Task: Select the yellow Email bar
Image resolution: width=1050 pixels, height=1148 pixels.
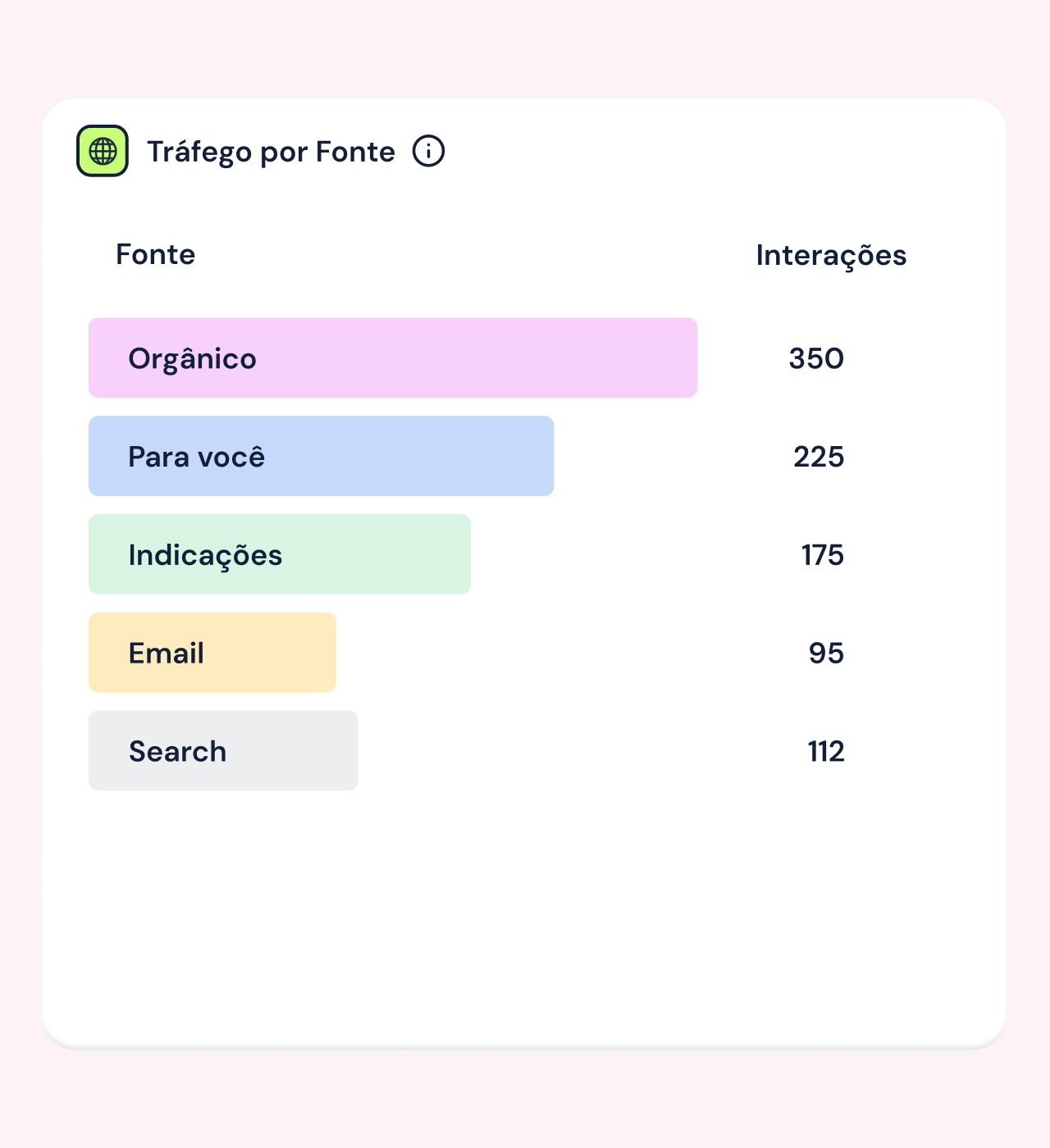Action: 271,653
